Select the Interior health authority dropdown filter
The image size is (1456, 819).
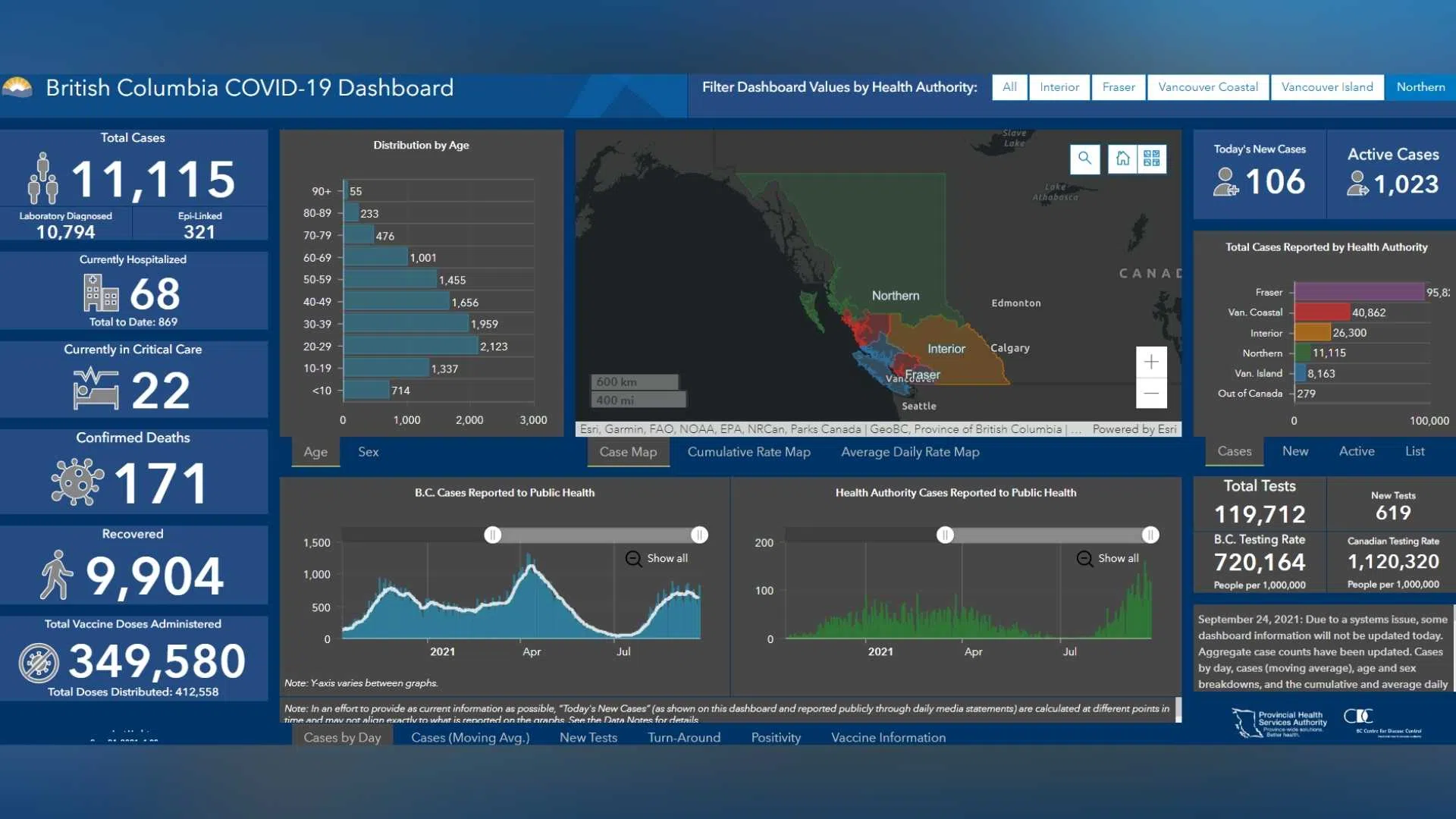click(1059, 87)
